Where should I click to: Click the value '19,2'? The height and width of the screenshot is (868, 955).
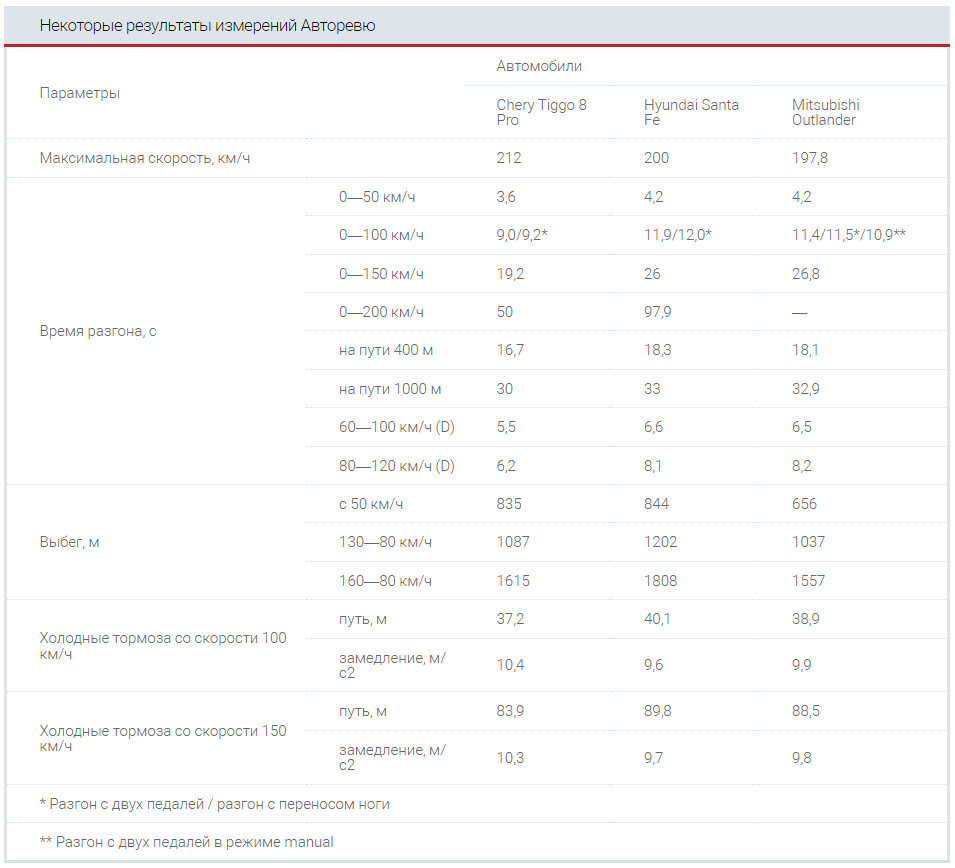[x=510, y=274]
